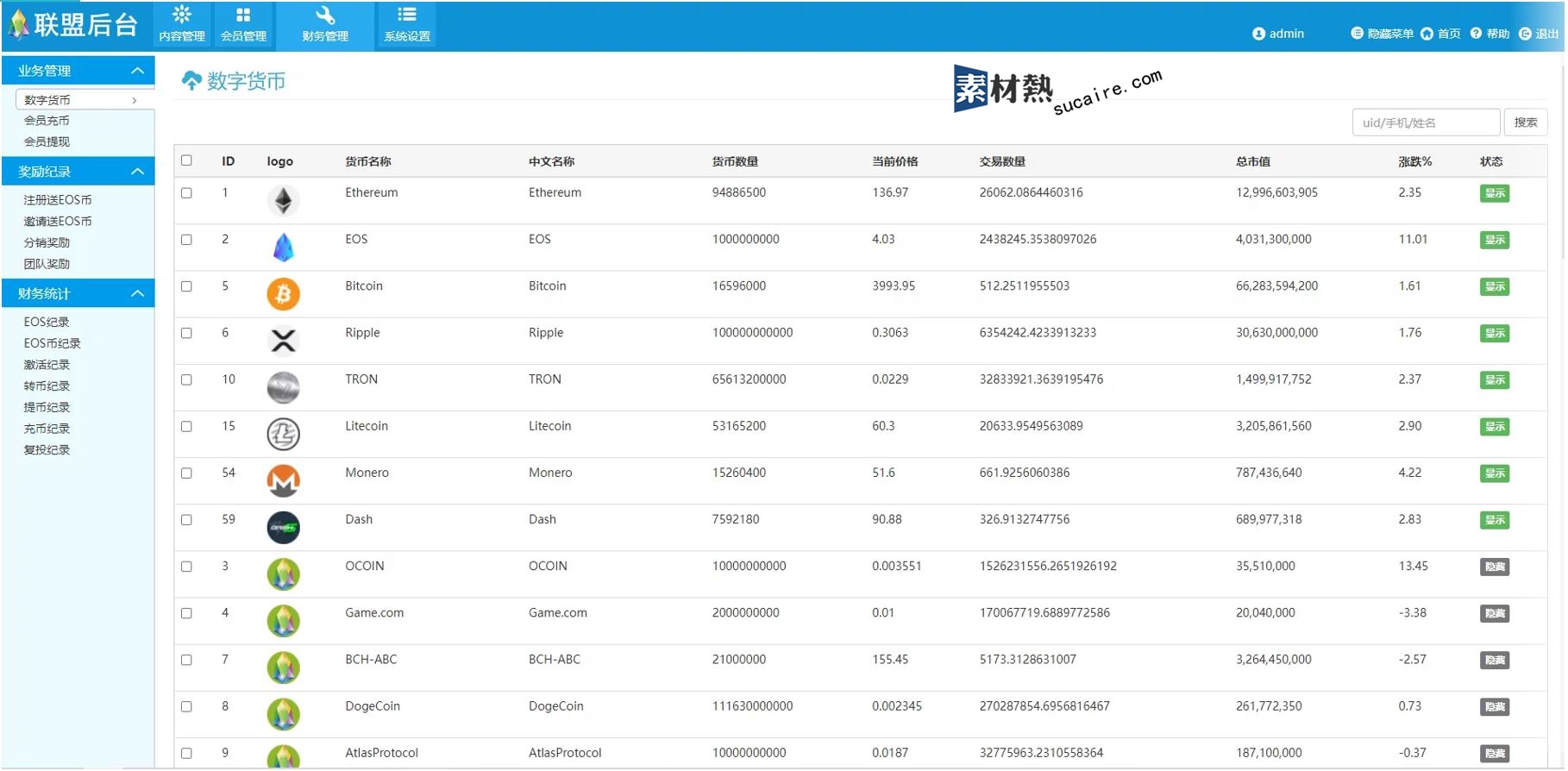Click the 搜索 search button

coord(1526,122)
